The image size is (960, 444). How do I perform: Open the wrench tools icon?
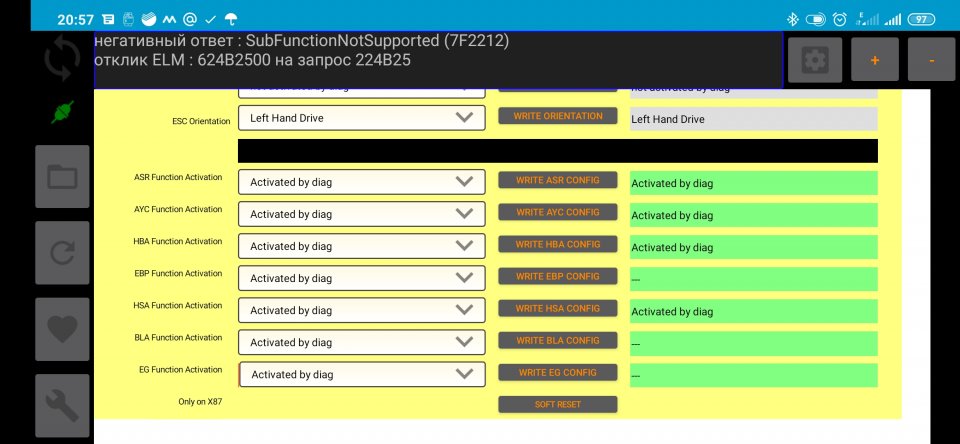pyautogui.click(x=62, y=403)
